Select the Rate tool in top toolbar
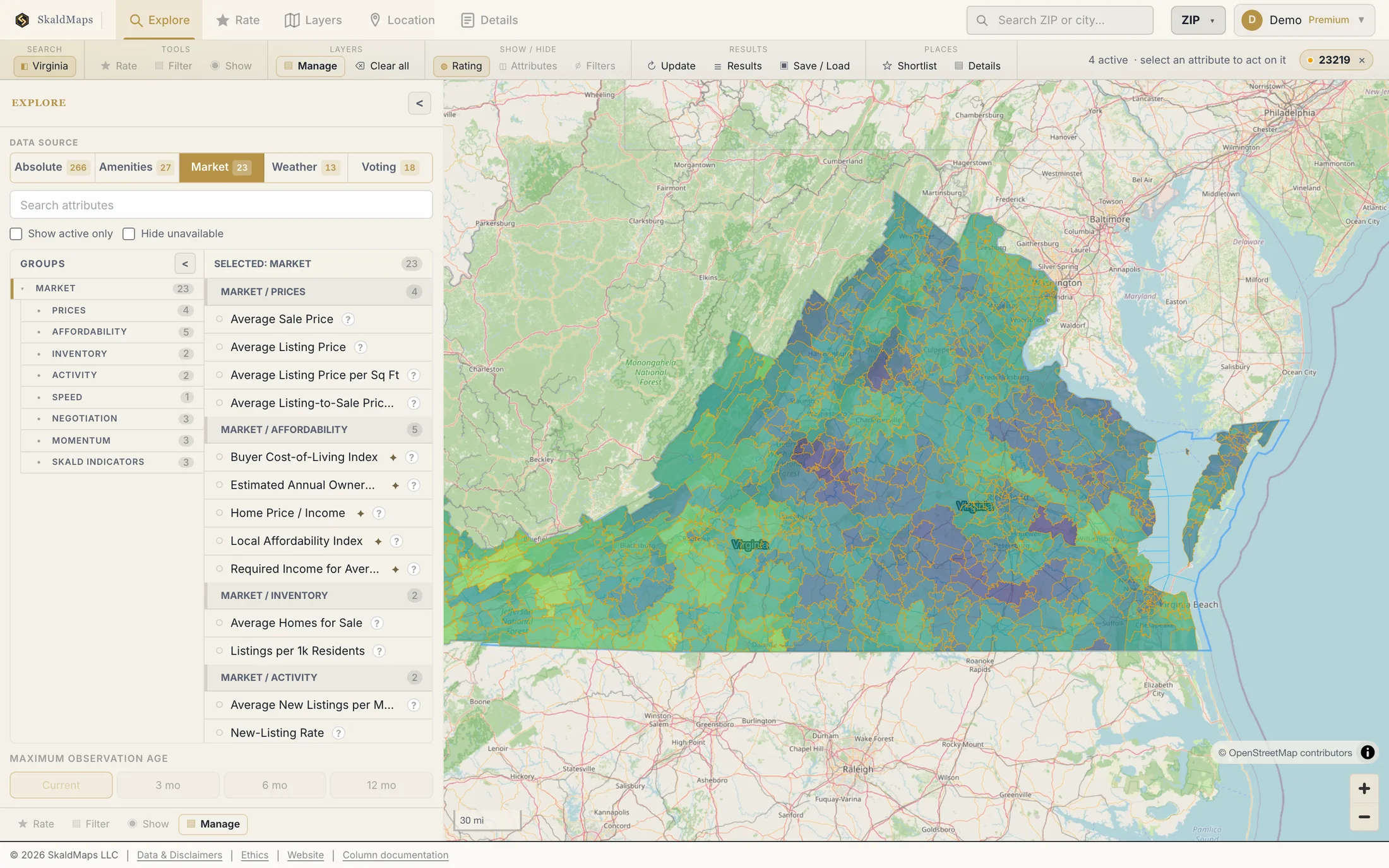Screen dimensions: 1389x868 click(119, 66)
